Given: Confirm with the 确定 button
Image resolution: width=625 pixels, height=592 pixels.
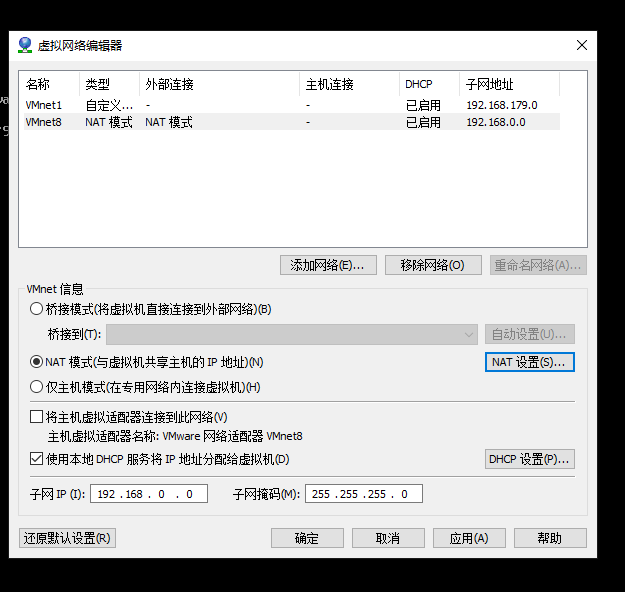Looking at the screenshot, I should coord(307,538).
